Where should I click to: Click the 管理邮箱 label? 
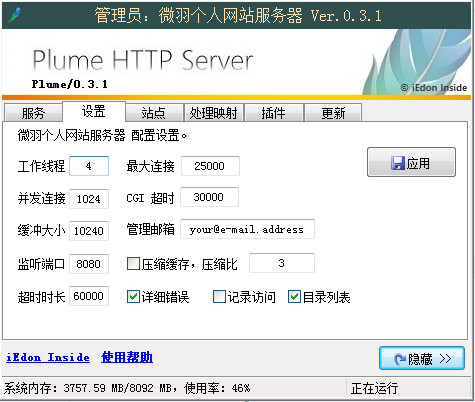tap(150, 229)
